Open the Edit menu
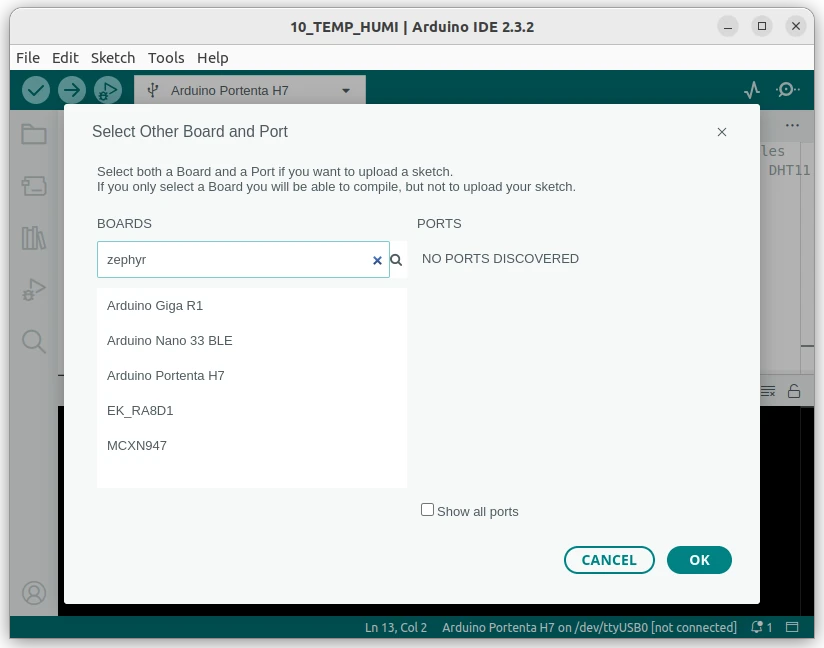 pyautogui.click(x=65, y=58)
